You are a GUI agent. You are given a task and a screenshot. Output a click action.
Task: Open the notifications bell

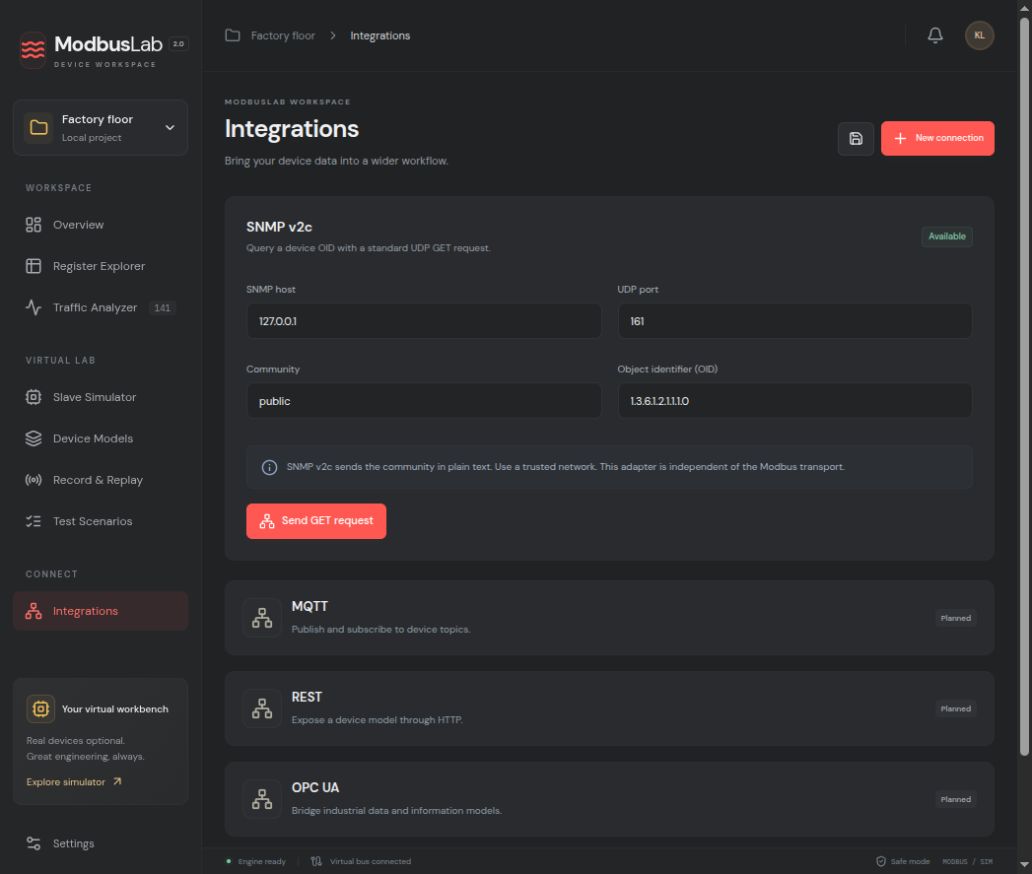[935, 35]
